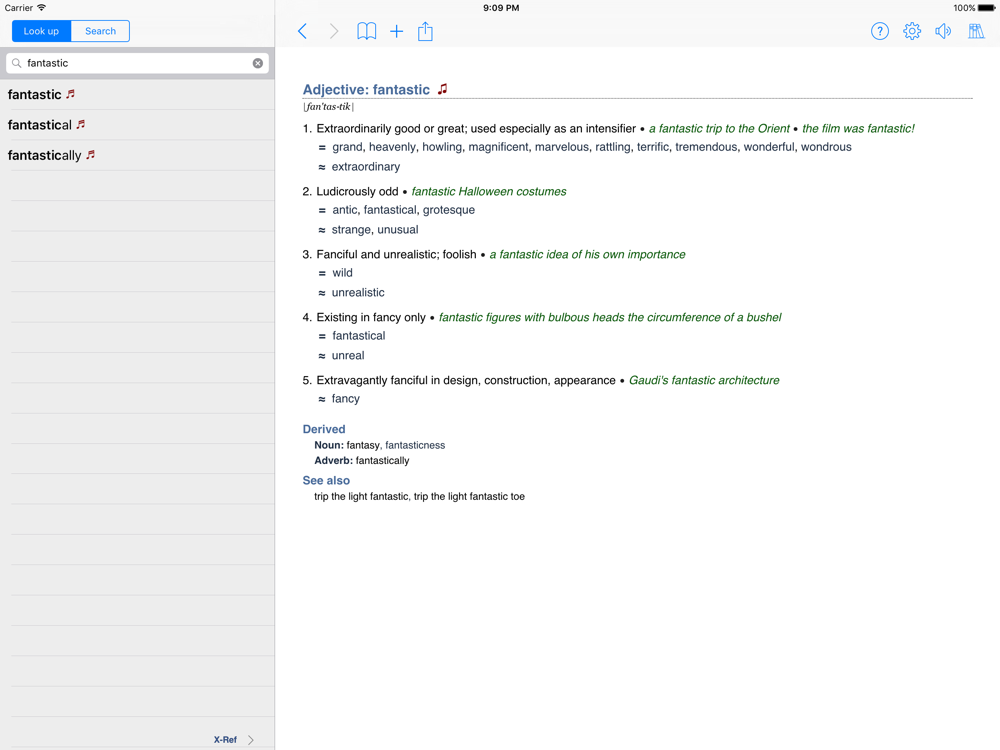Open the synonym grotesque
Screen dimensions: 1000x750
point(448,210)
